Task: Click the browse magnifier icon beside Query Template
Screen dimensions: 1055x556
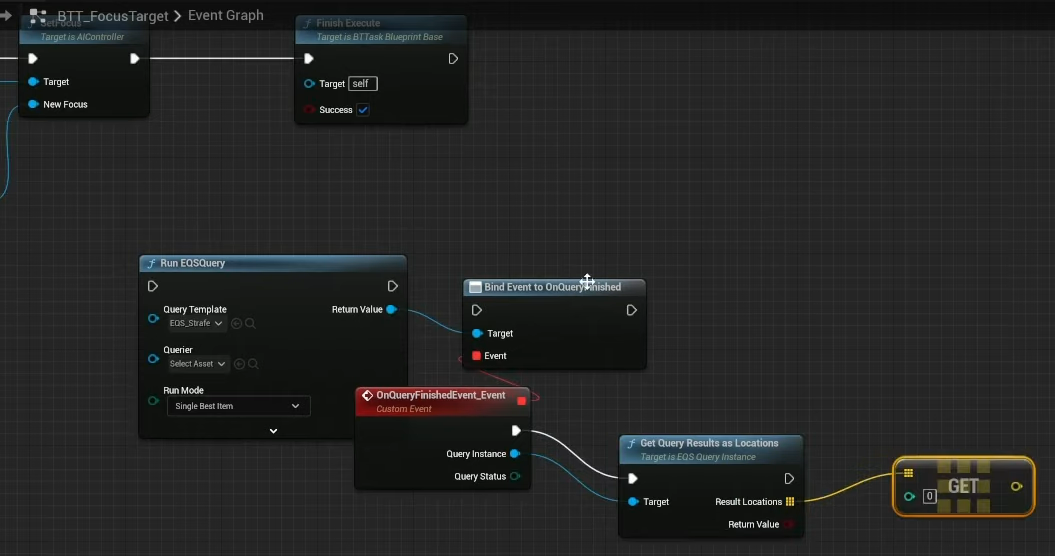Action: tap(251, 324)
